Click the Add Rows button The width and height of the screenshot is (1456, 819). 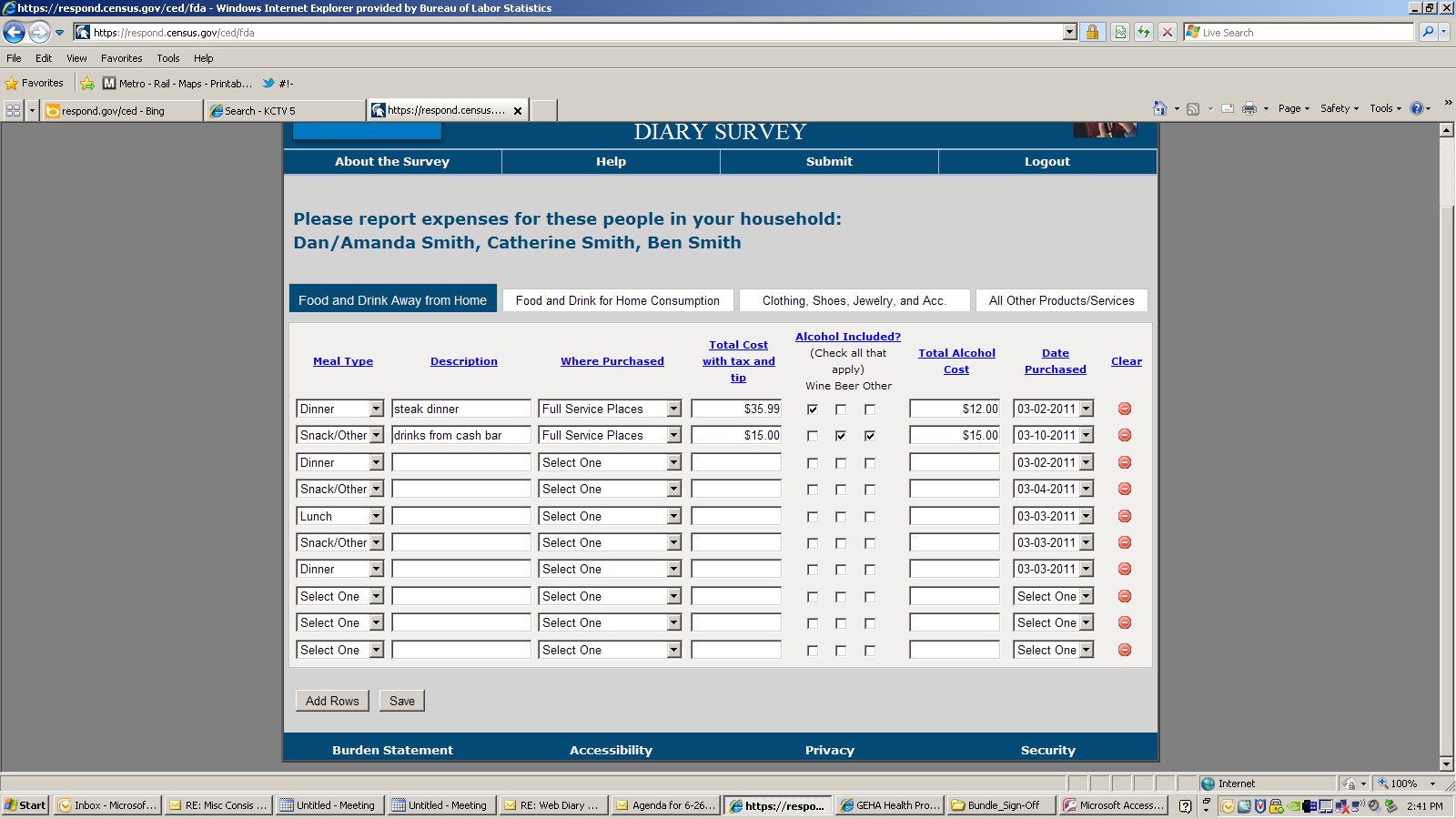coord(332,701)
